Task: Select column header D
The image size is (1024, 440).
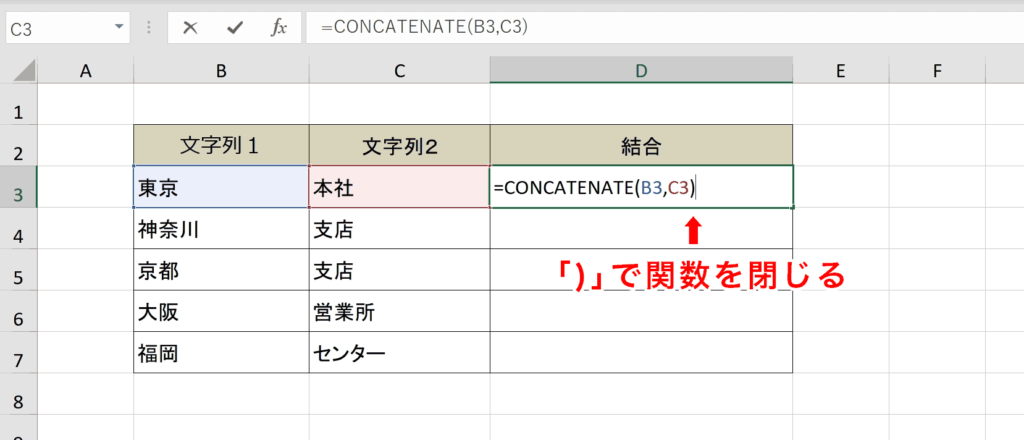Action: coord(640,71)
